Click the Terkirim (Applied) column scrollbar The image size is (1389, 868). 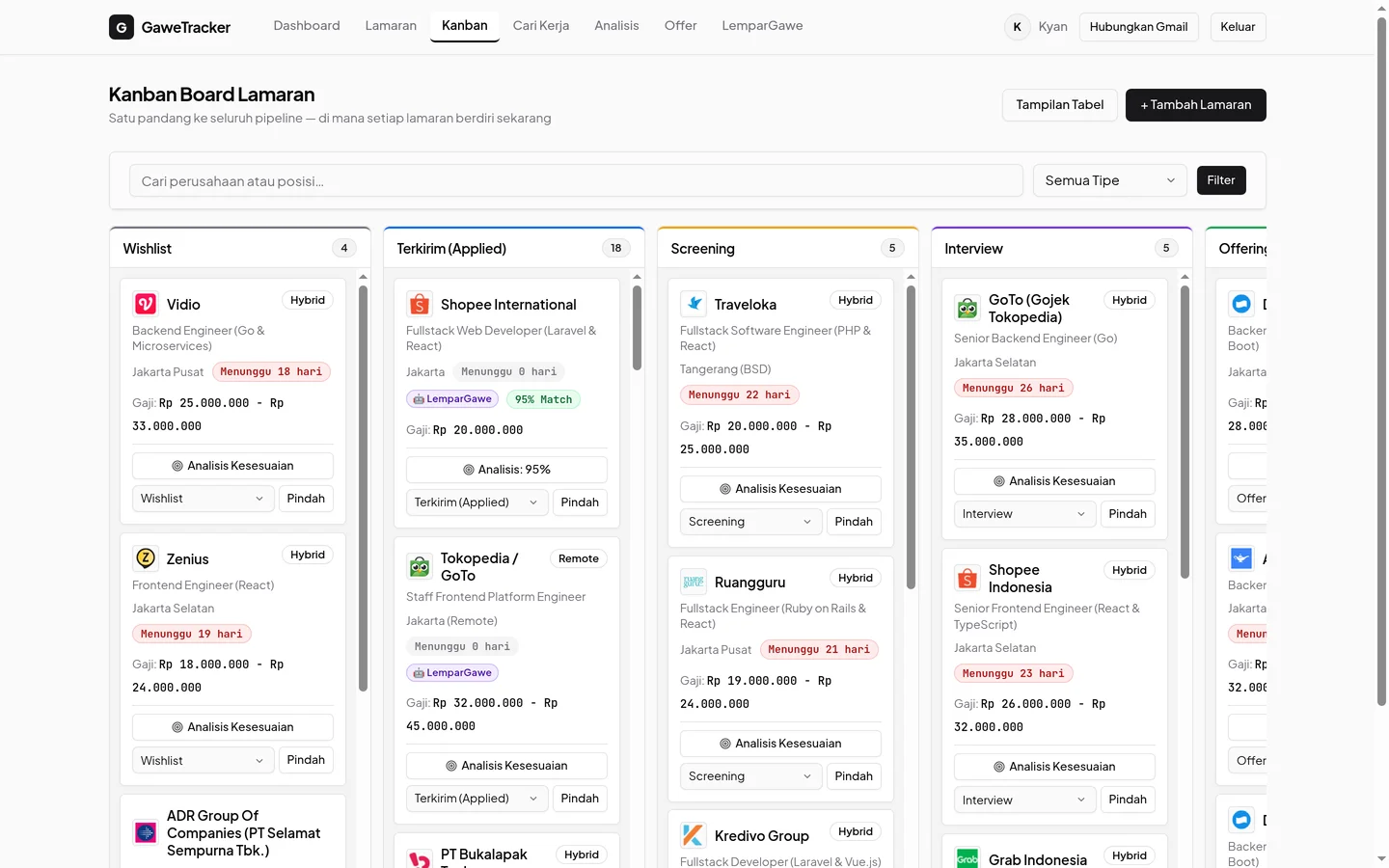637,328
